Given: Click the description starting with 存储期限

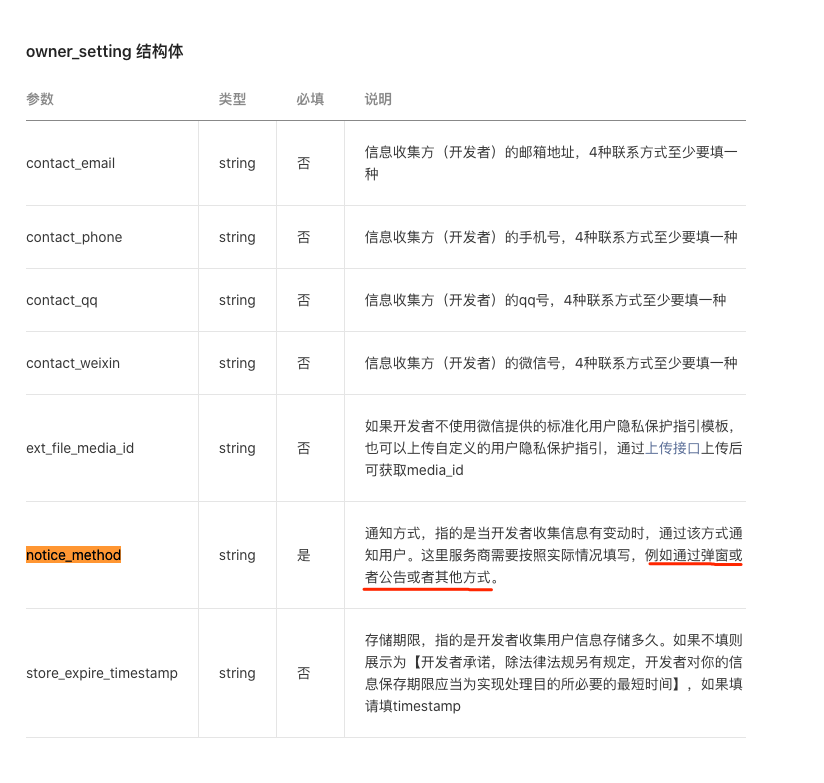Looking at the screenshot, I should click(x=553, y=673).
